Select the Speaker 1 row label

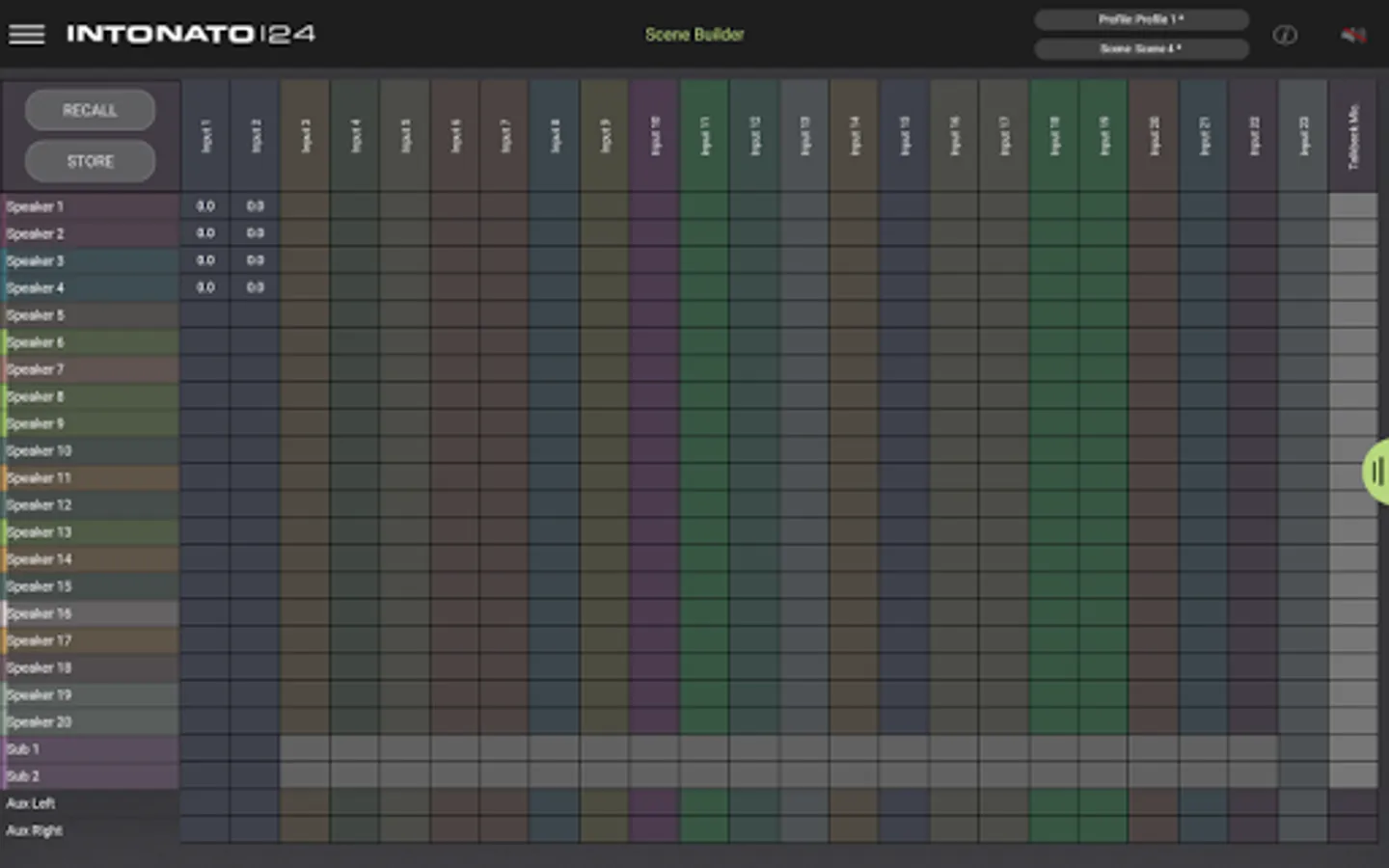click(91, 206)
